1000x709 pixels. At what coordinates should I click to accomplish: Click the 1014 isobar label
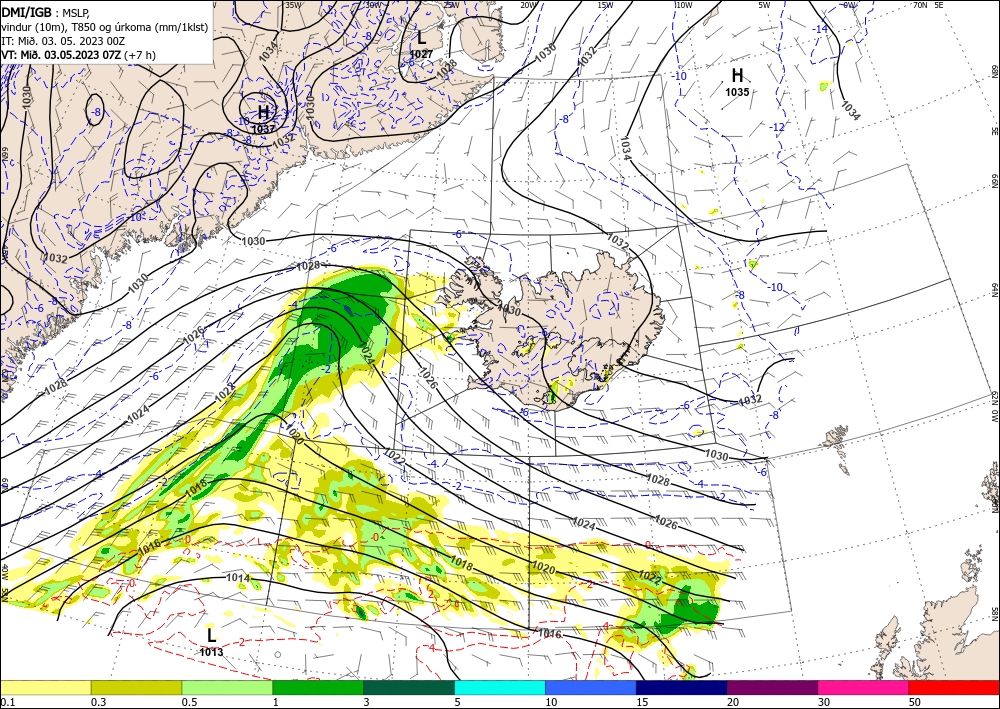point(239,578)
